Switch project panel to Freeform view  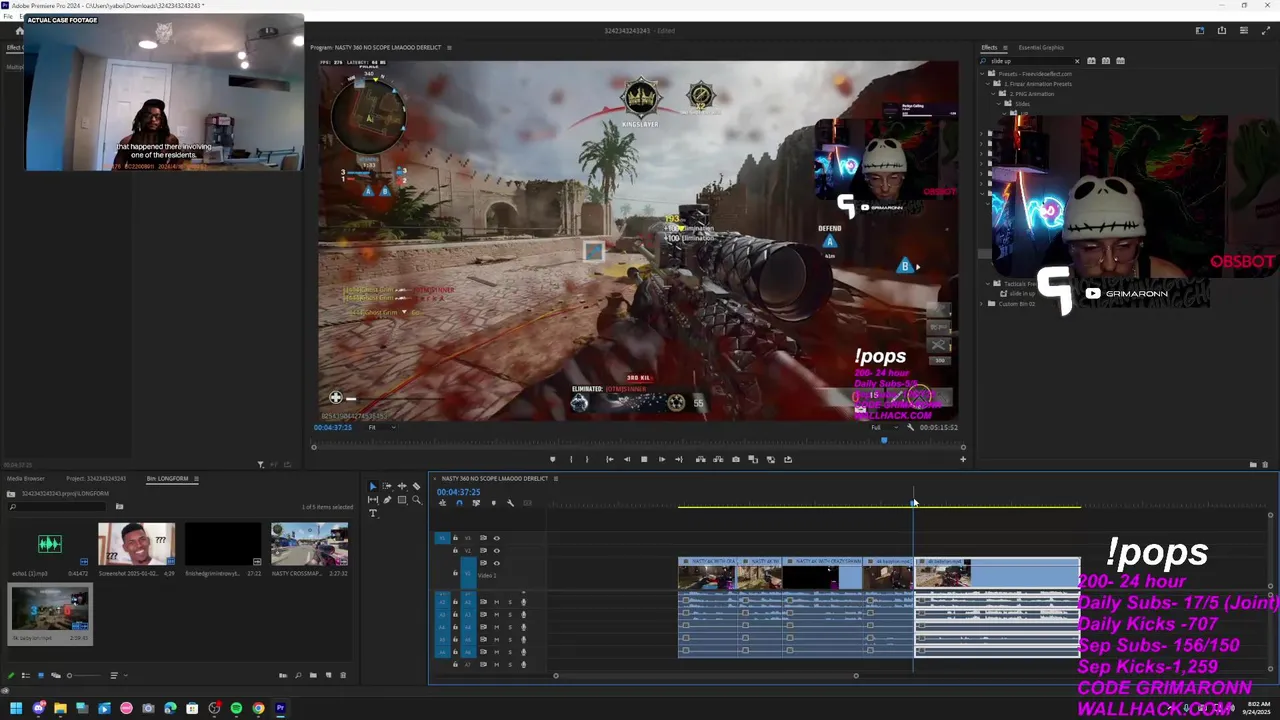point(56,675)
